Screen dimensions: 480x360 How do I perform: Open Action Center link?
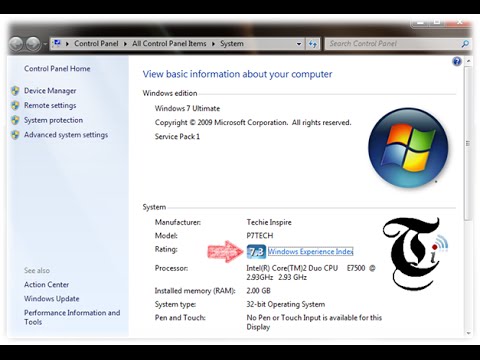coord(46,285)
